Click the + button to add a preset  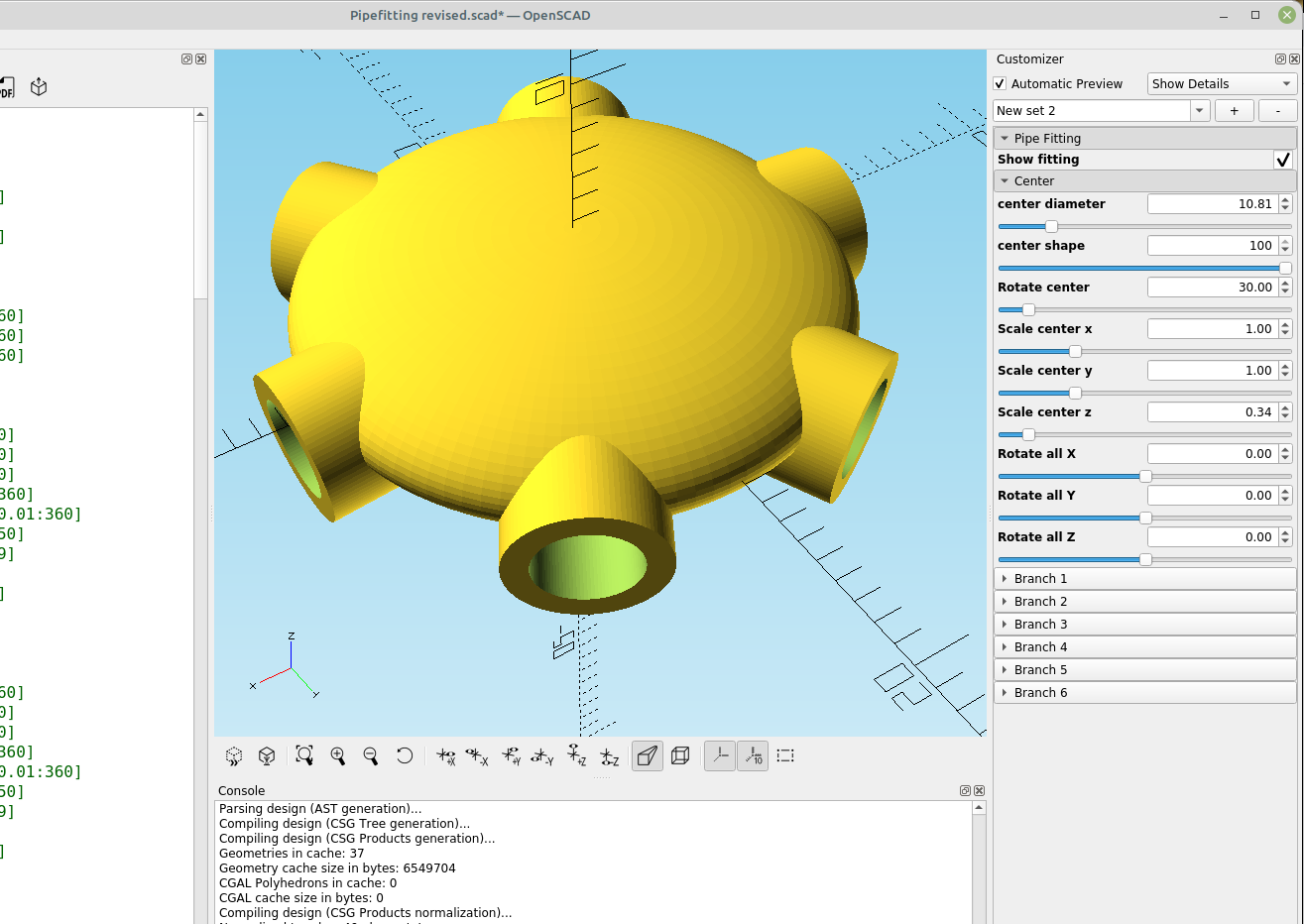1234,110
